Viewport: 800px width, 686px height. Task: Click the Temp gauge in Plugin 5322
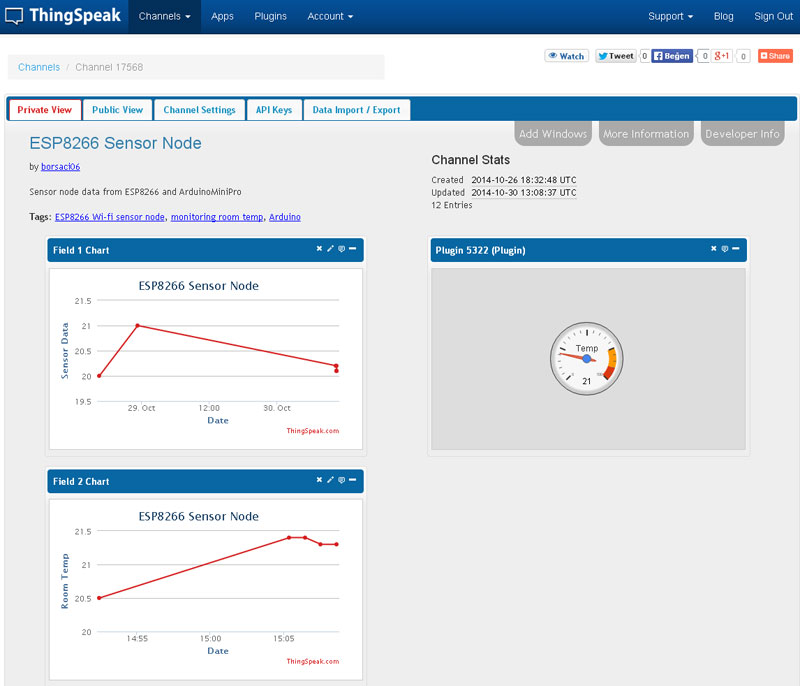click(x=587, y=359)
